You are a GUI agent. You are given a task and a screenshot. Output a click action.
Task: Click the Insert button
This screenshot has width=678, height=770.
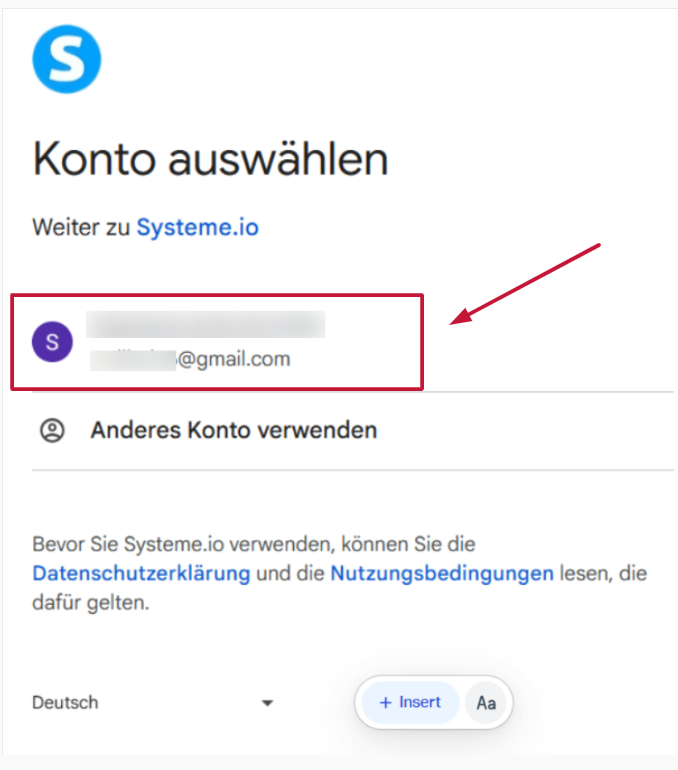410,703
